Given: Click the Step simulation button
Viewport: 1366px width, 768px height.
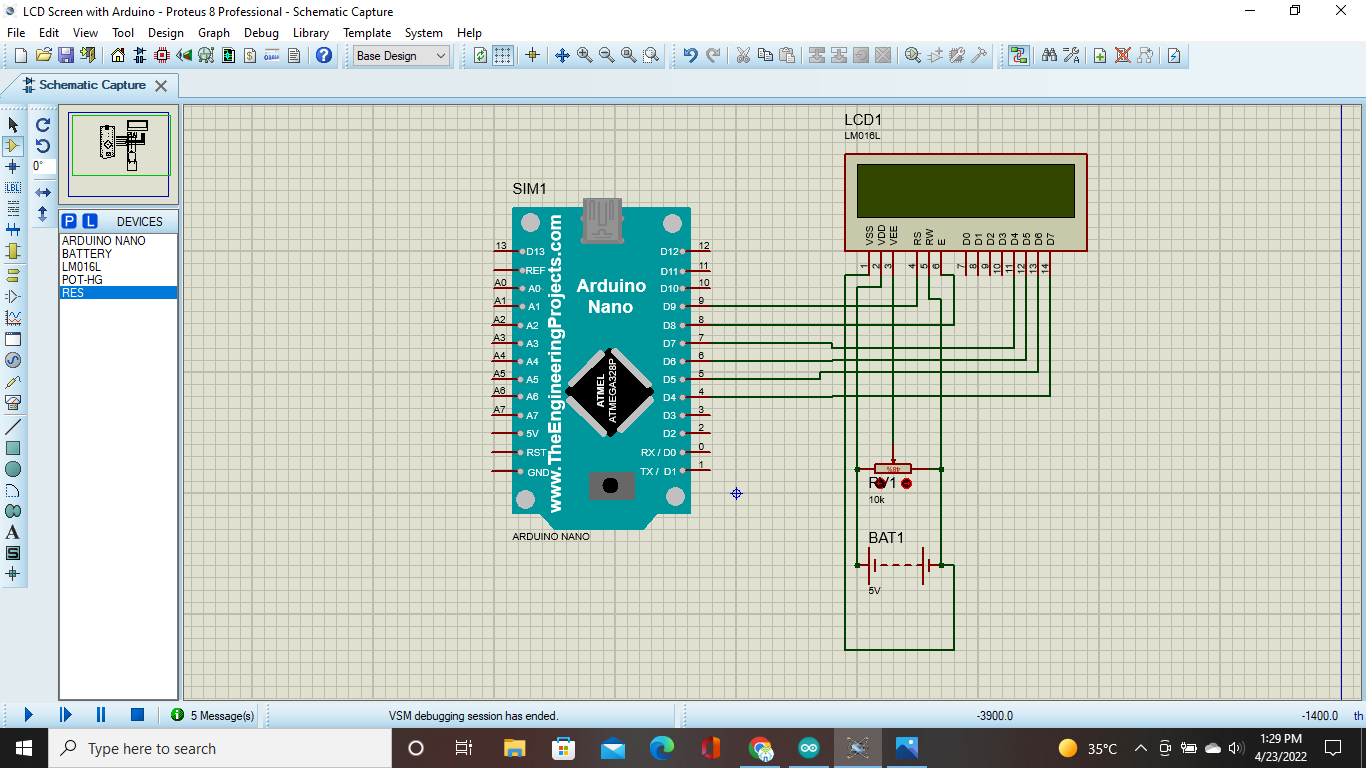Looking at the screenshot, I should point(65,715).
